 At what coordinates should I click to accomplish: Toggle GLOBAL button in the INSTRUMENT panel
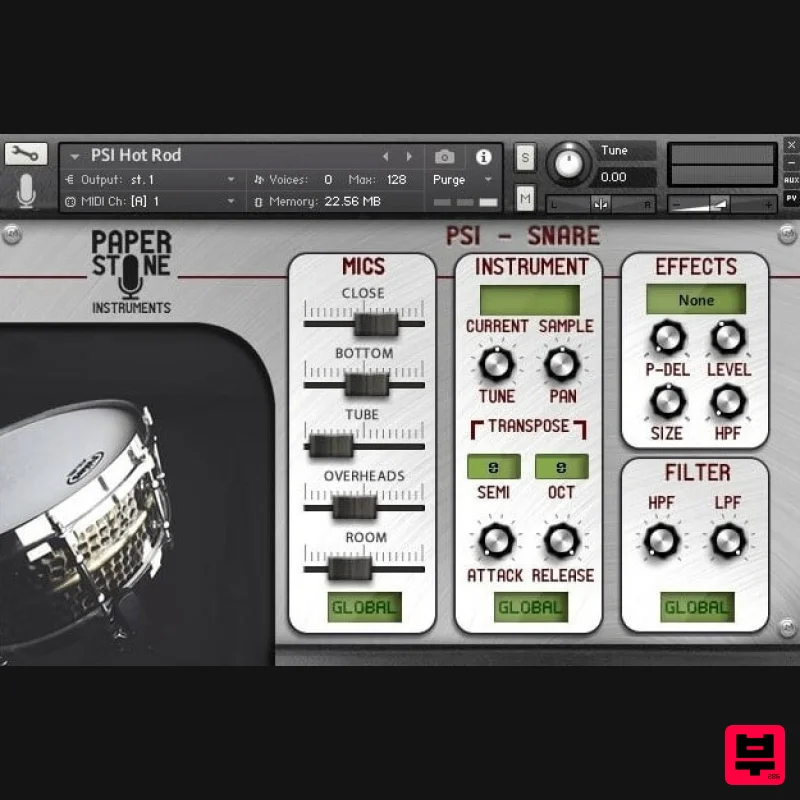[x=531, y=607]
